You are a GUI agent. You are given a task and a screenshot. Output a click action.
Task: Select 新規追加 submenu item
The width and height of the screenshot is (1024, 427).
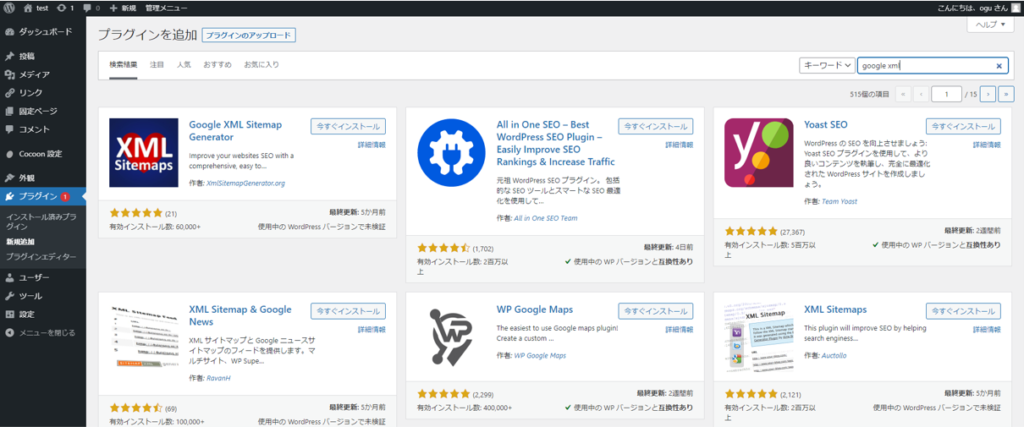(x=20, y=242)
